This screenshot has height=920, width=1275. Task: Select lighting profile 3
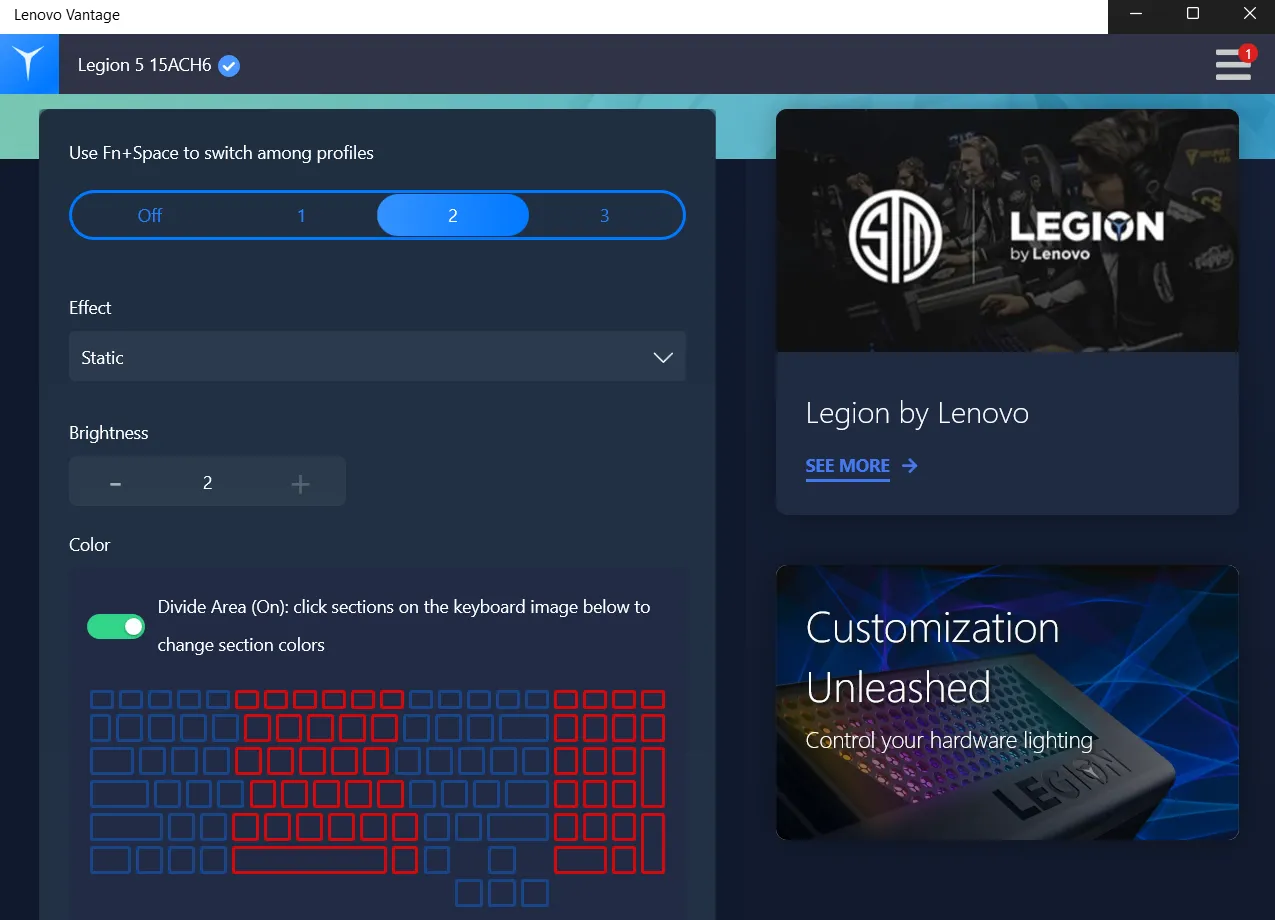(x=604, y=215)
